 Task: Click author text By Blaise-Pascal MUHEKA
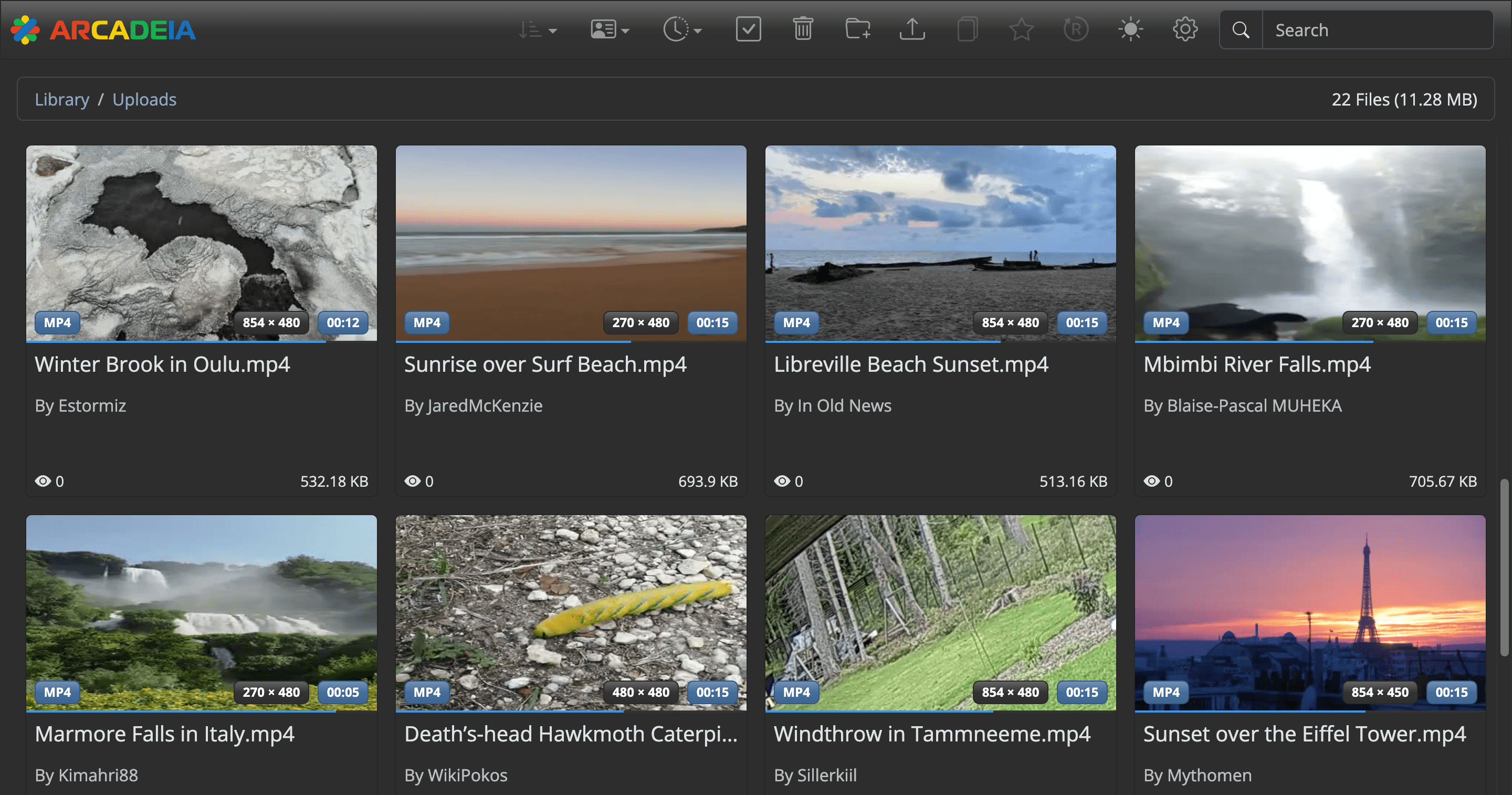coord(1243,406)
